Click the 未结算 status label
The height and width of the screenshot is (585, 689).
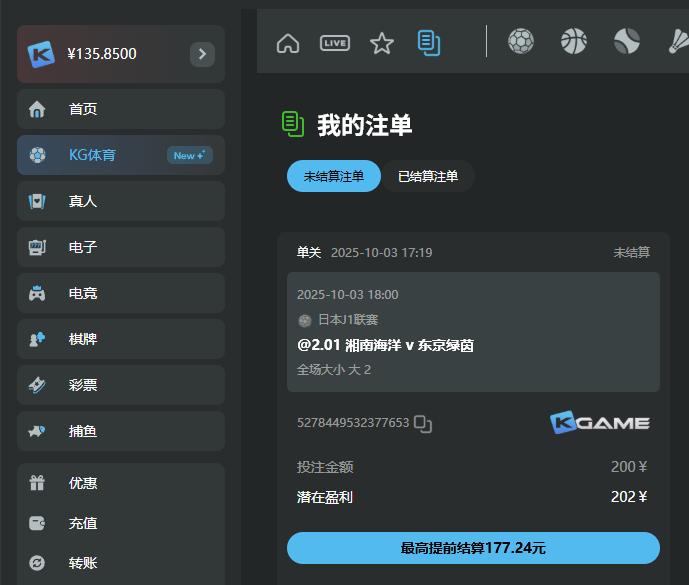click(x=631, y=253)
